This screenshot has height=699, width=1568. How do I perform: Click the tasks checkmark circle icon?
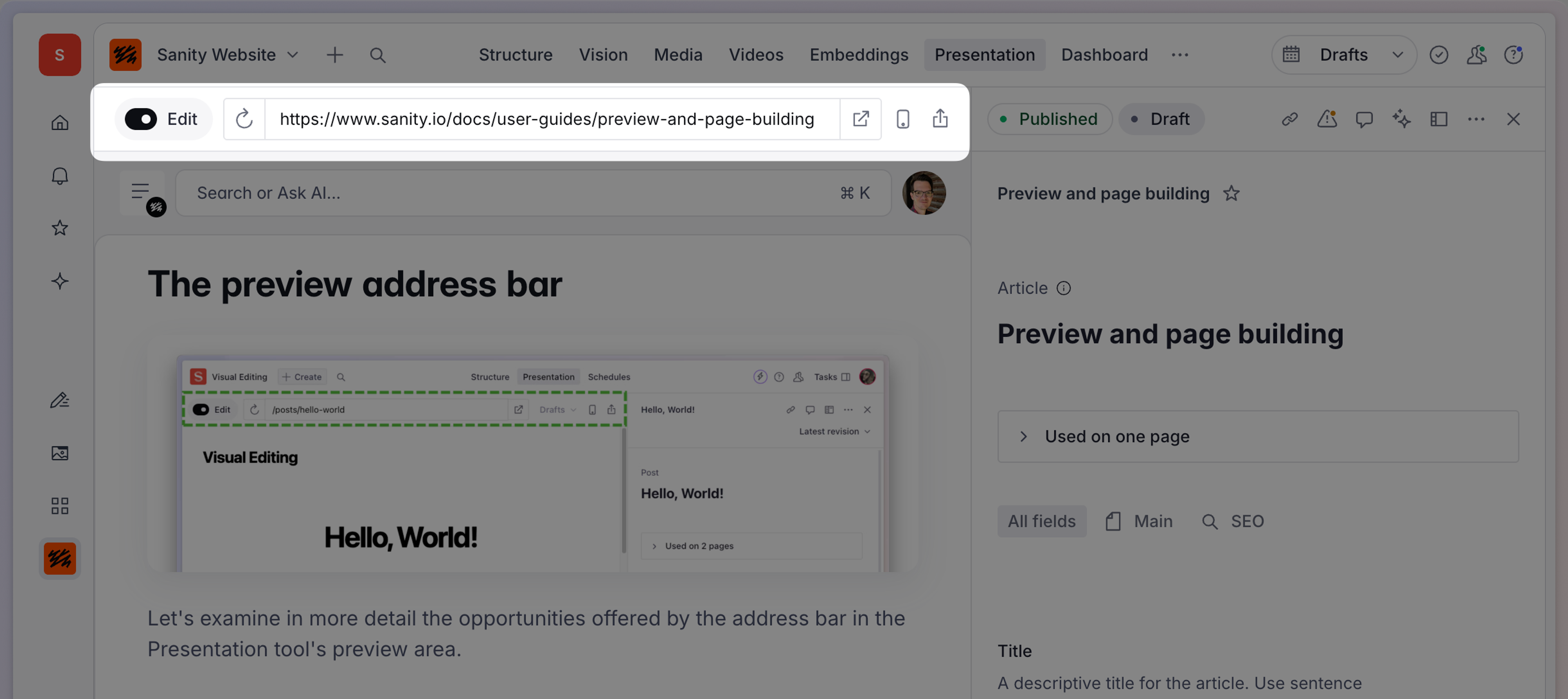pos(1438,55)
